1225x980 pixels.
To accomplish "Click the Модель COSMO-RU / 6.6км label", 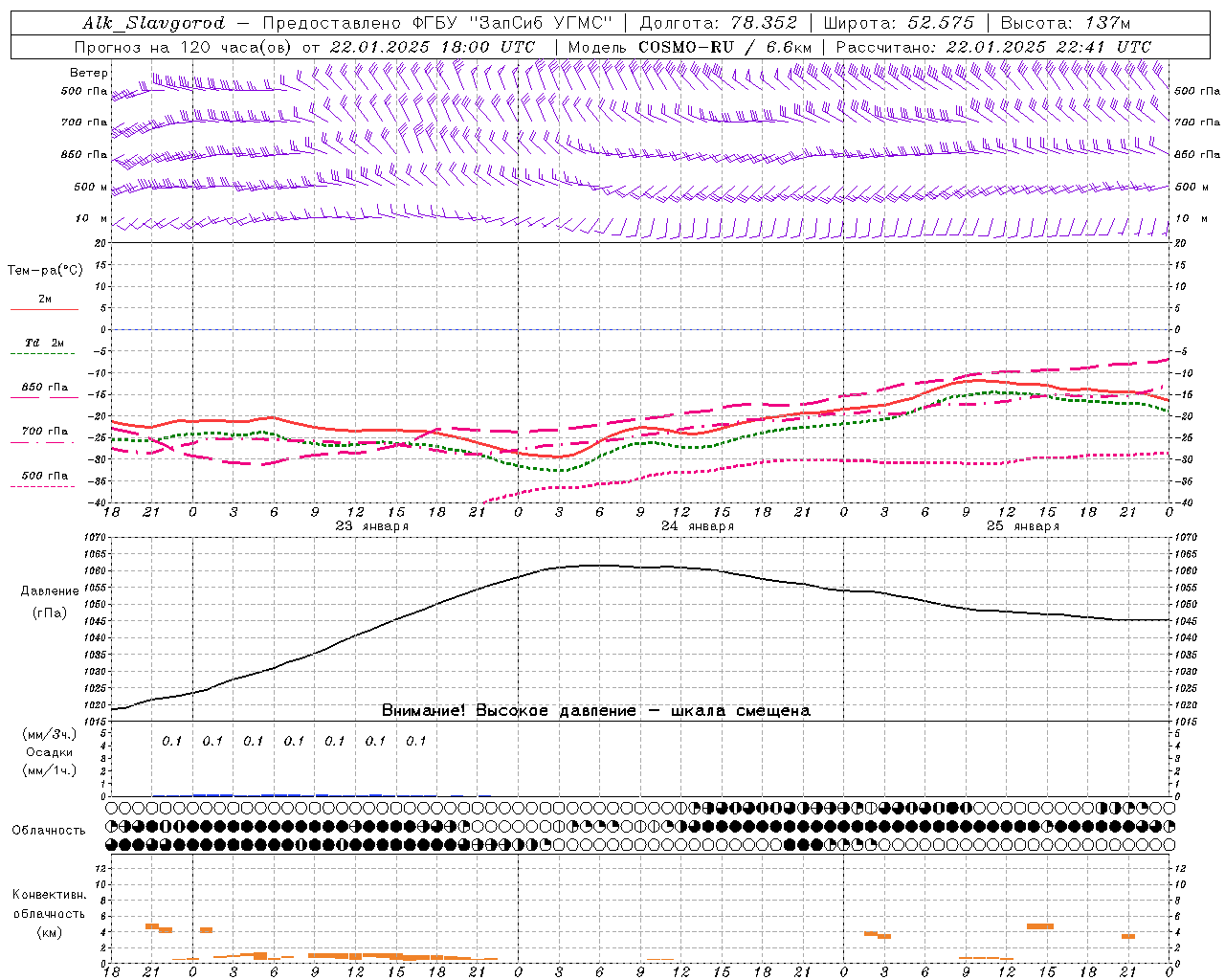I will pyautogui.click(x=689, y=47).
